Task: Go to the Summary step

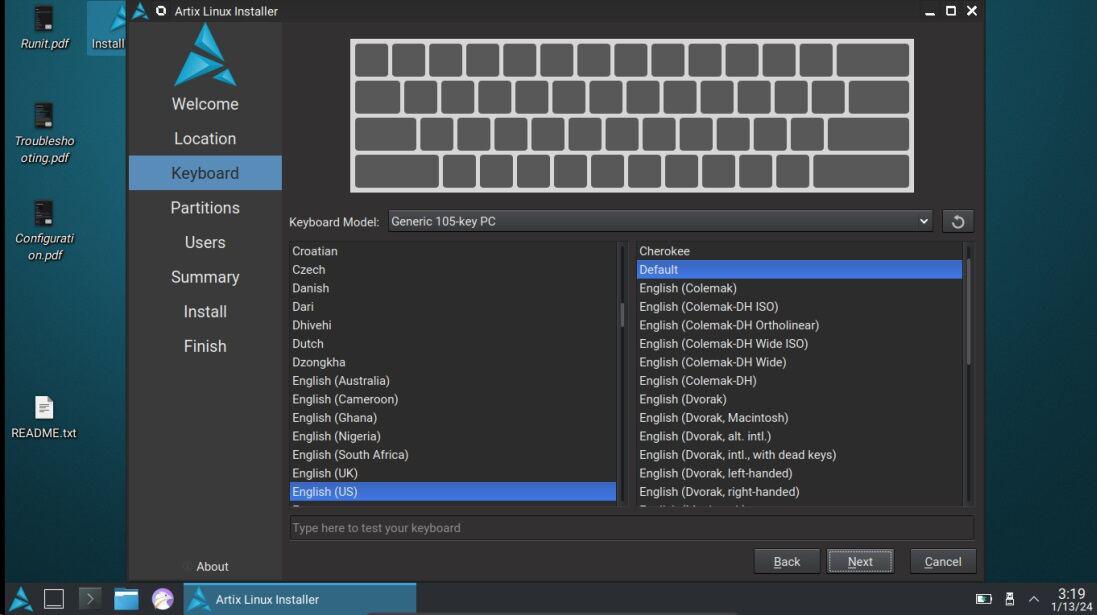Action: pyautogui.click(x=205, y=277)
